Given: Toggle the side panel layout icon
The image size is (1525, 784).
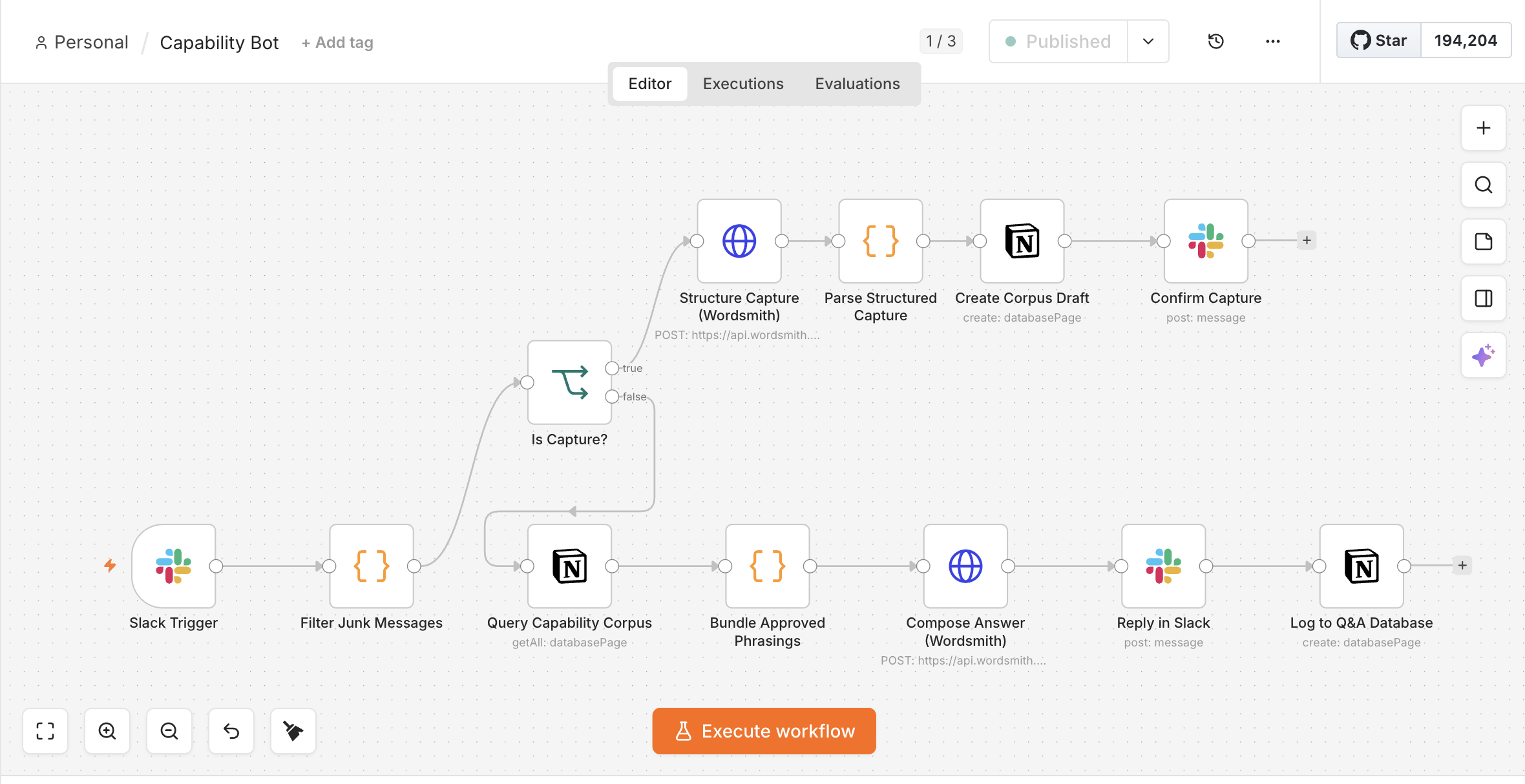Looking at the screenshot, I should [1484, 298].
